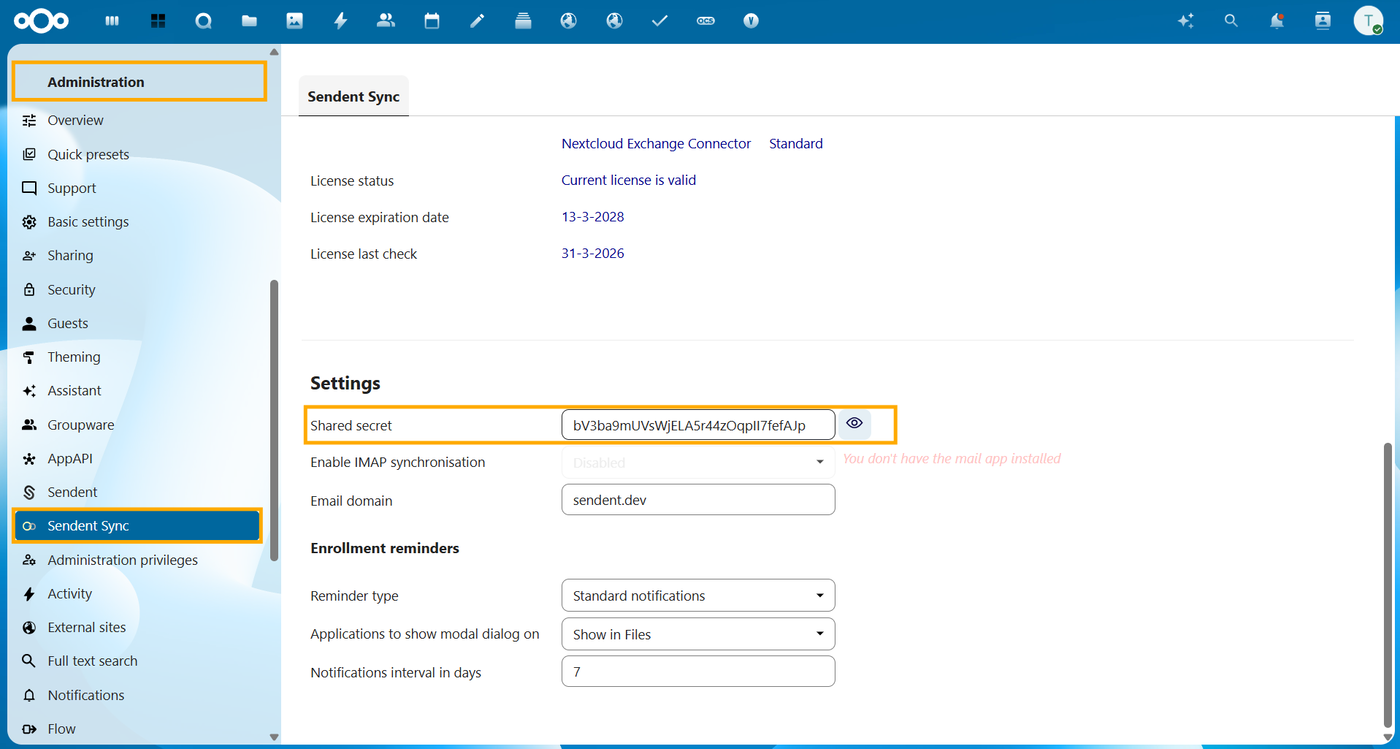Open the Reminder type dropdown
This screenshot has height=749, width=1400.
[698, 596]
